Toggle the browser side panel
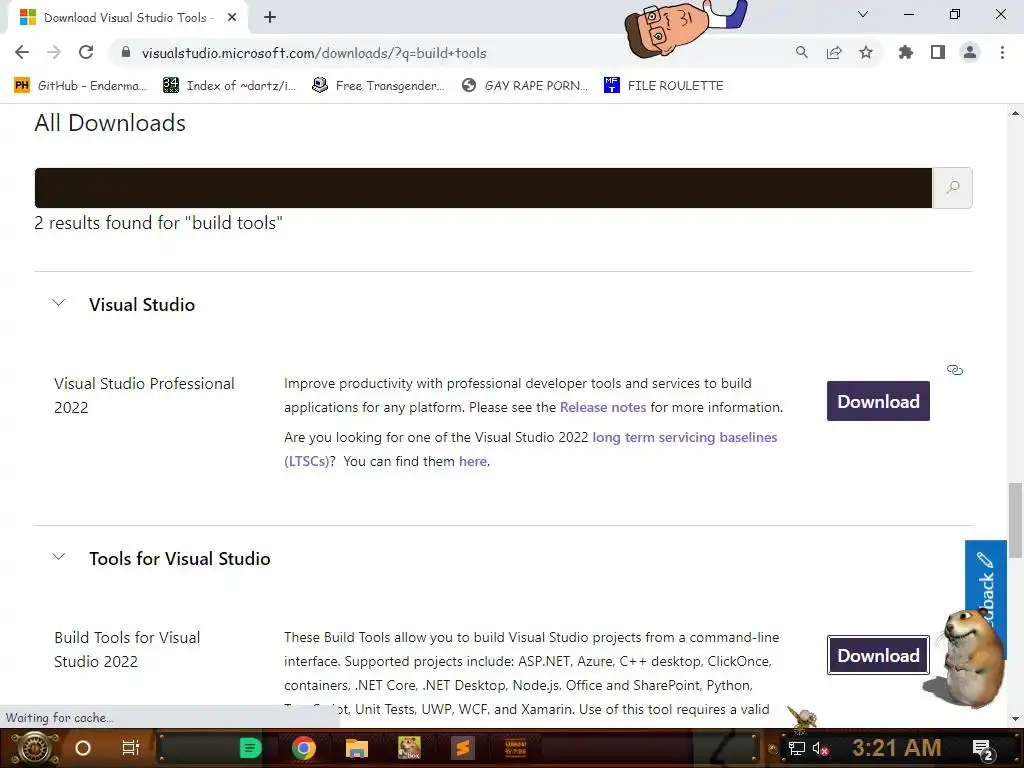The image size is (1024, 768). tap(938, 52)
